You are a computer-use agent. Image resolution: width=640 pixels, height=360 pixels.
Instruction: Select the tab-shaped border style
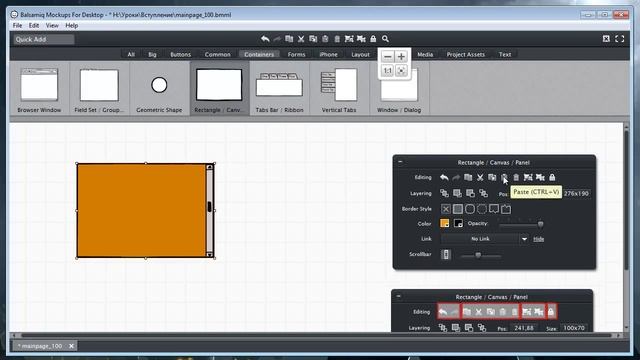tap(506, 209)
